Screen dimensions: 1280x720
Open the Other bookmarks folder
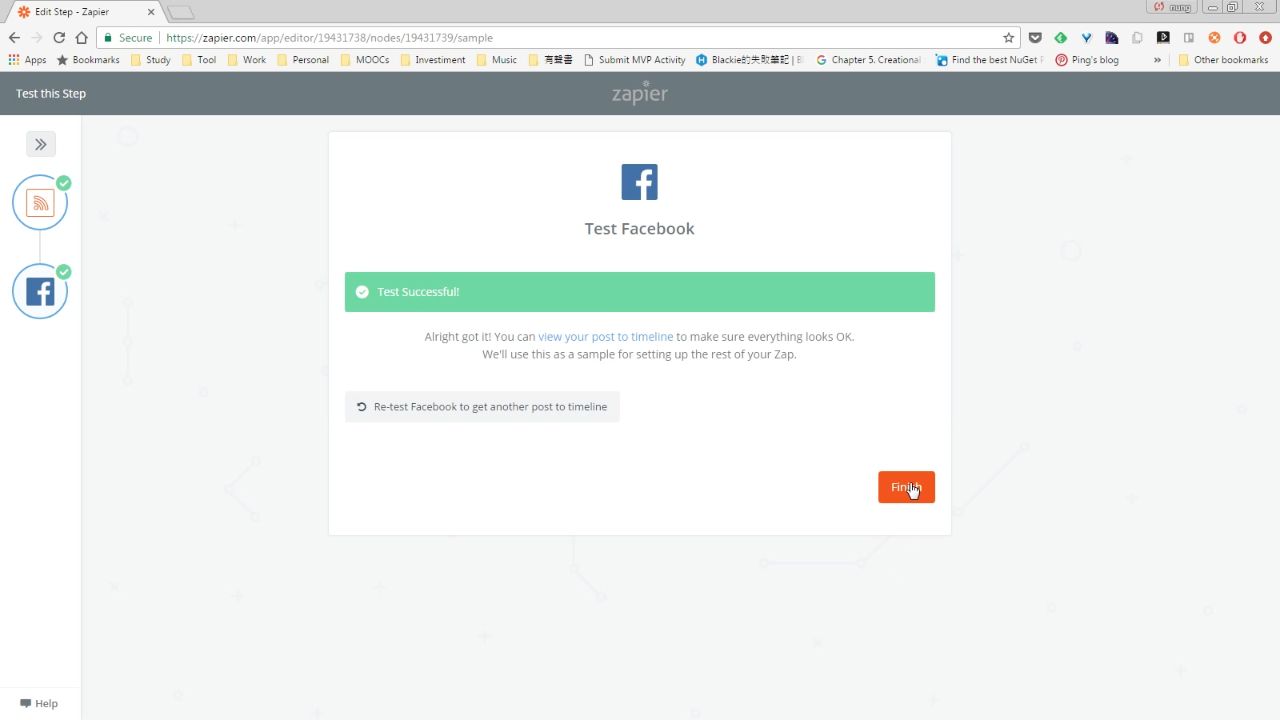1223,60
